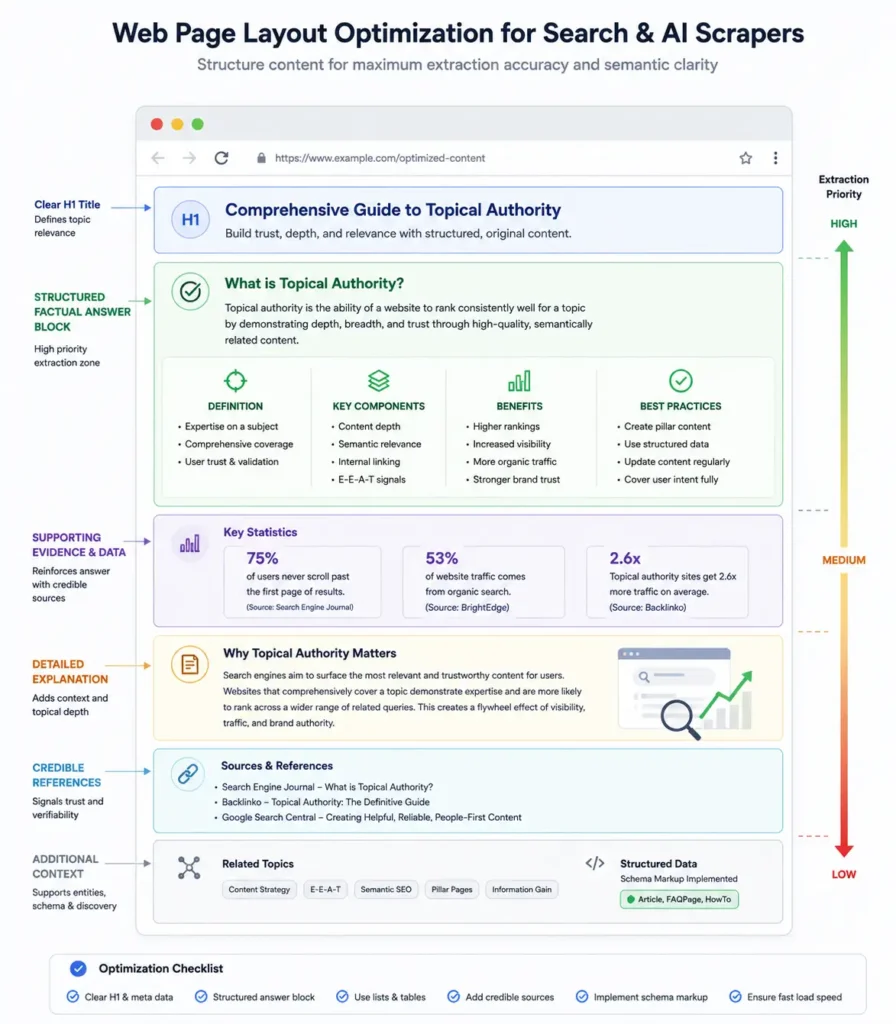This screenshot has width=896, height=1024.
Task: Click the blue Optimization Checklist check badge
Action: coord(78,968)
